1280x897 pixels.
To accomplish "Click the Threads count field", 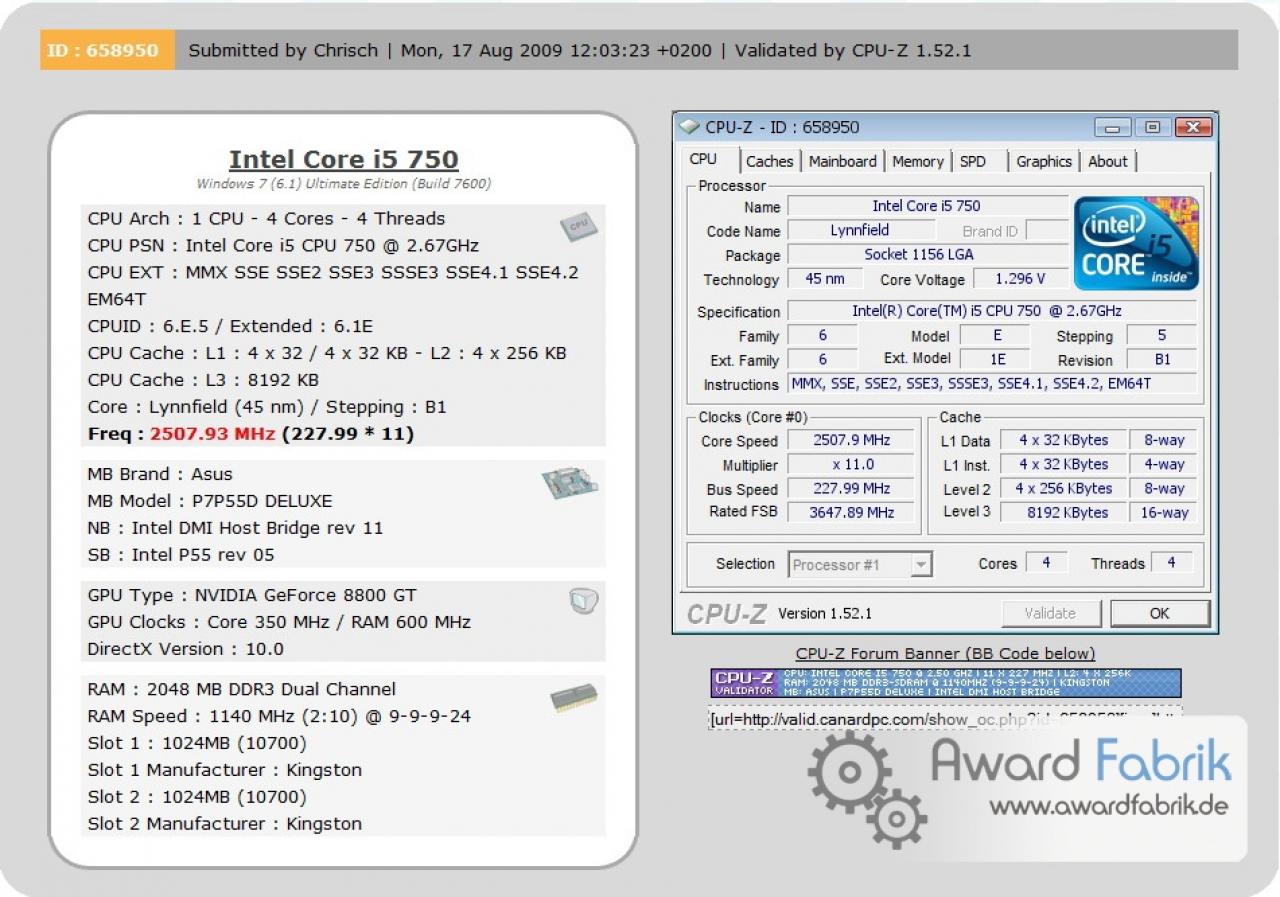I will click(x=1171, y=563).
